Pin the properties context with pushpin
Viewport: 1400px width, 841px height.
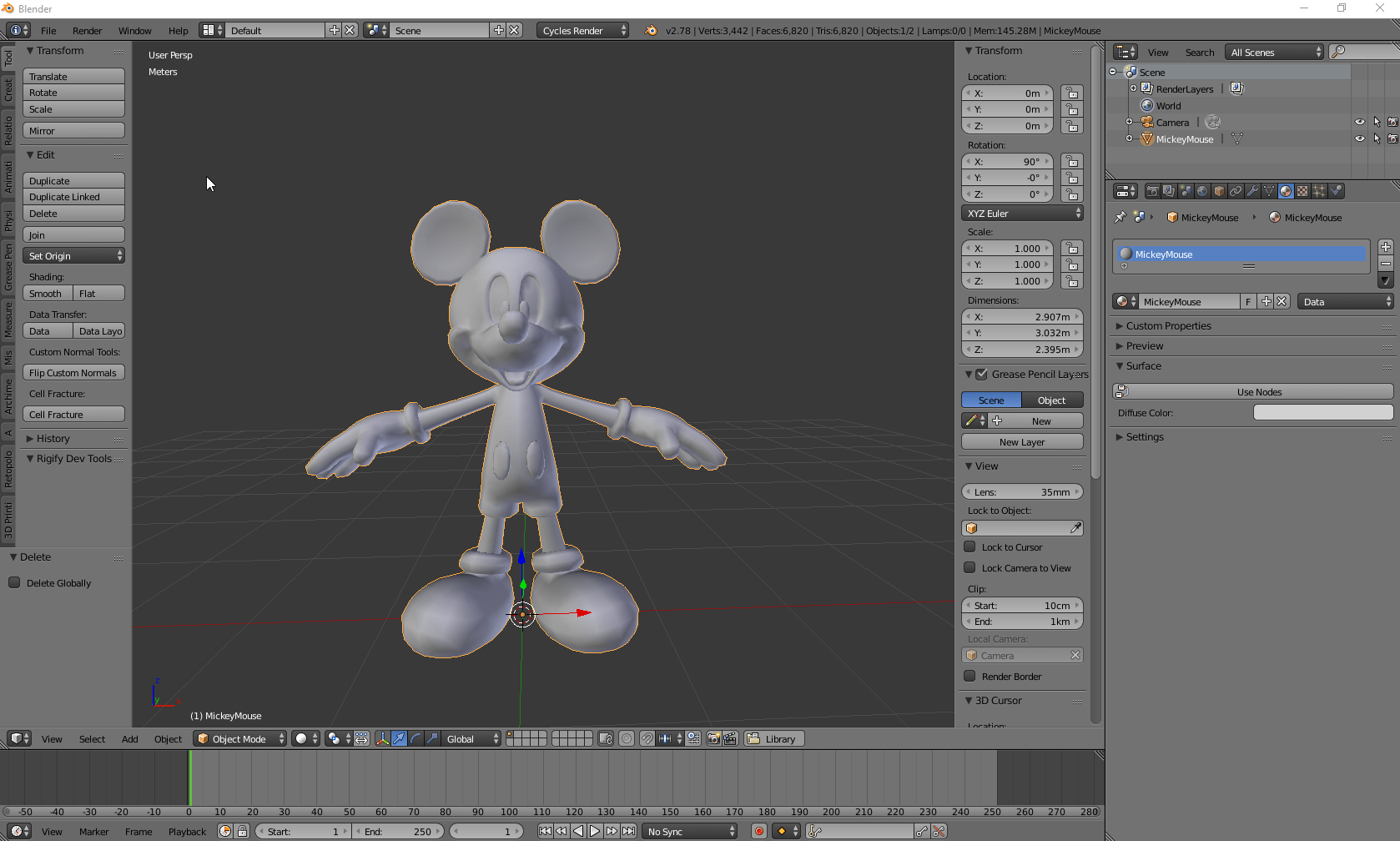(1121, 218)
